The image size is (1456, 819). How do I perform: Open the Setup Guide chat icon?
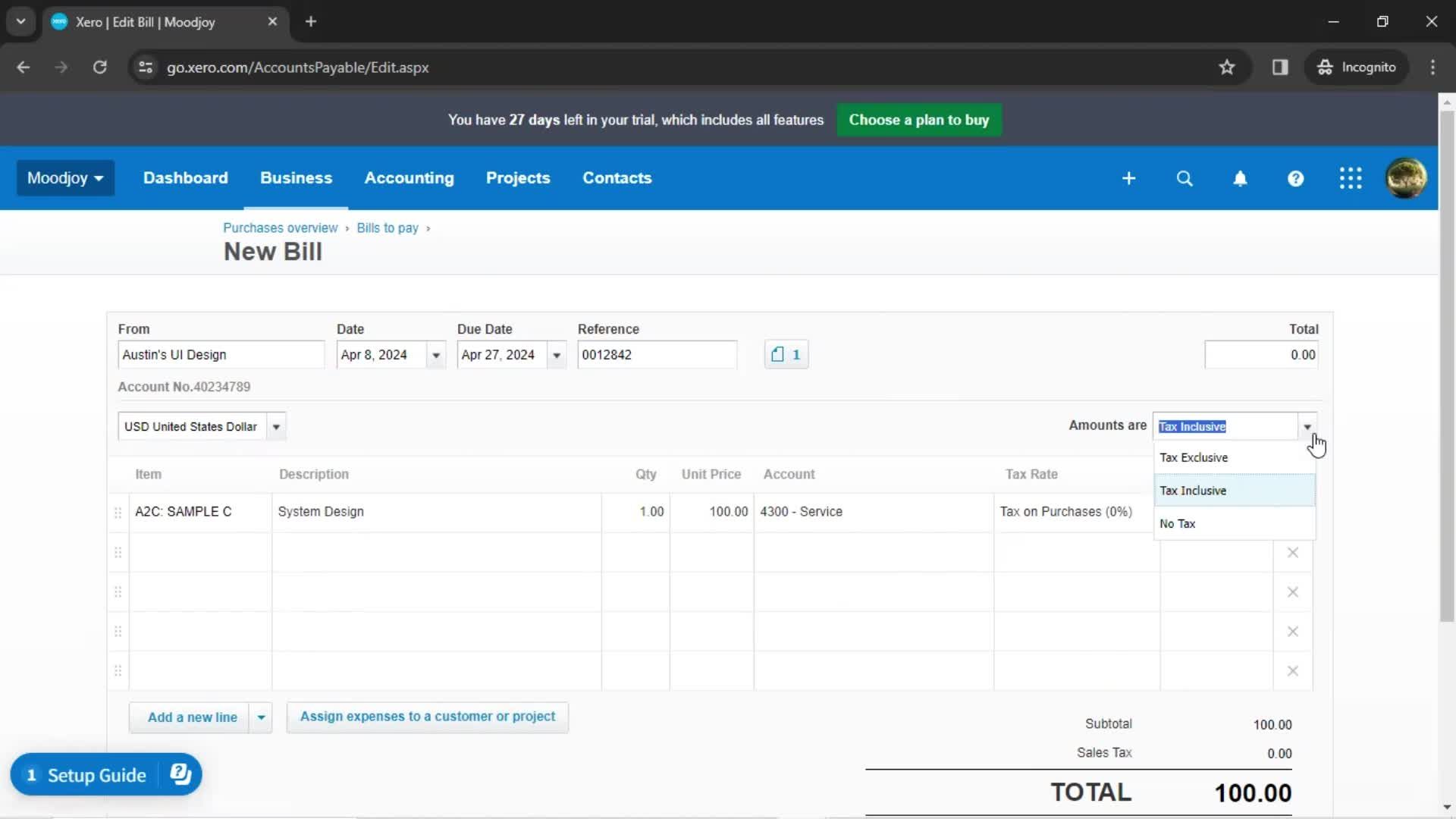[x=180, y=774]
